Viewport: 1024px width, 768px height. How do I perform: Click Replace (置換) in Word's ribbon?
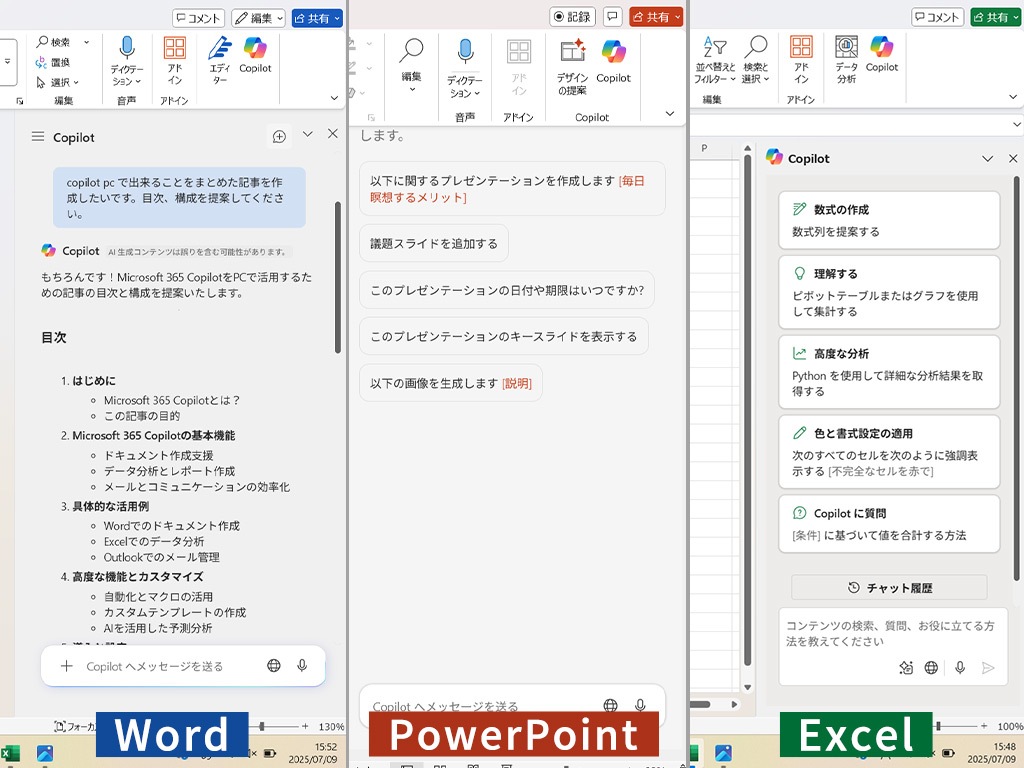pyautogui.click(x=52, y=62)
